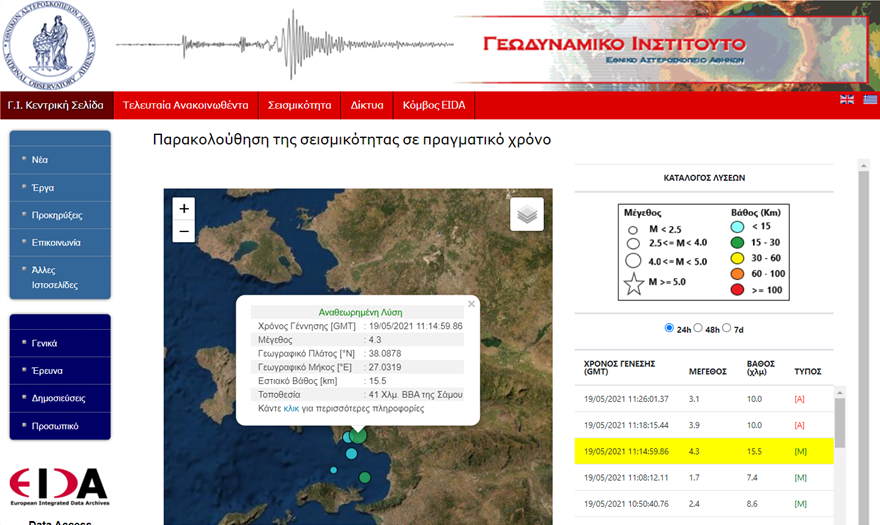Select the 48h time range radio
The image size is (880, 525).
(698, 328)
